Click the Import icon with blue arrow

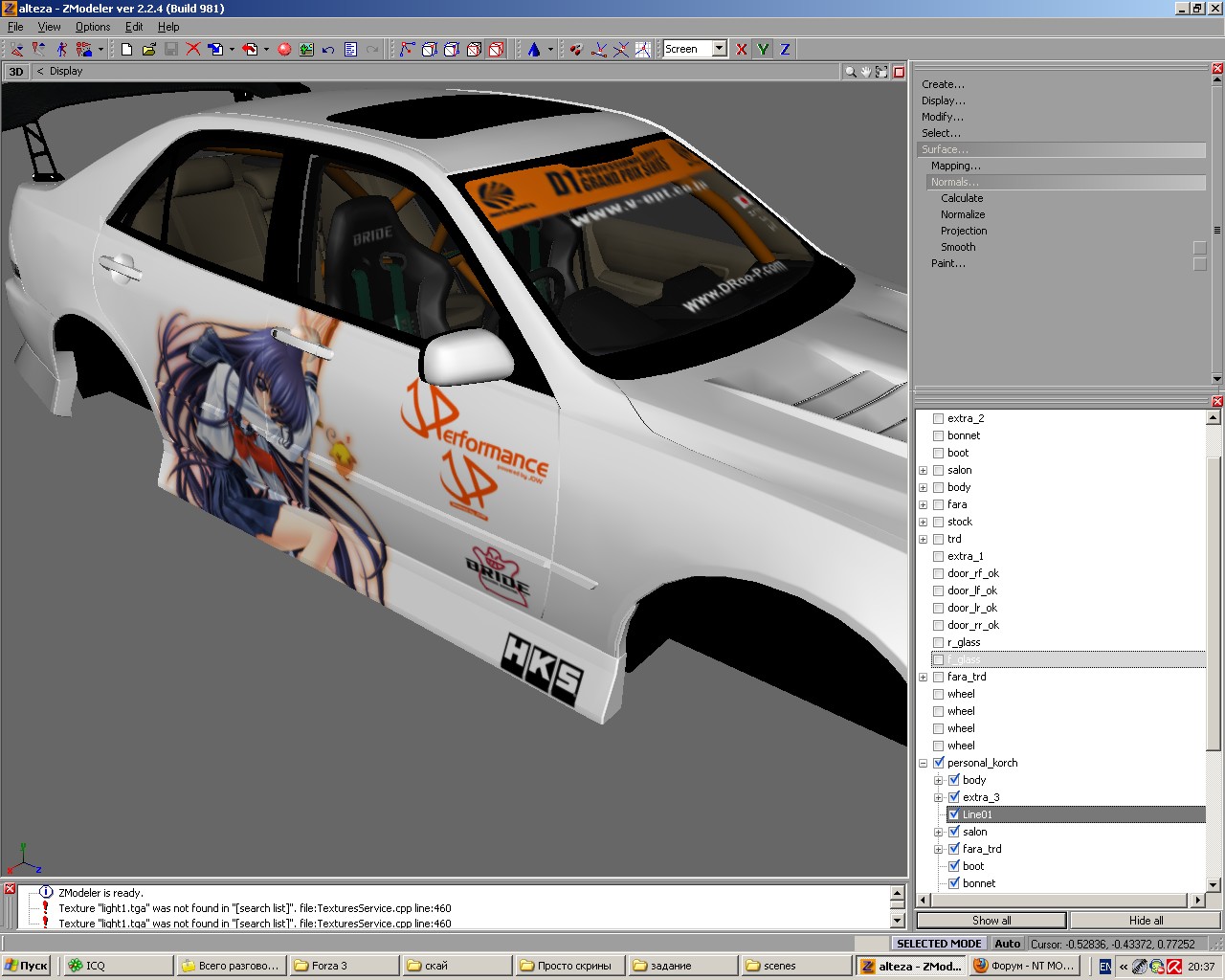tap(216, 49)
